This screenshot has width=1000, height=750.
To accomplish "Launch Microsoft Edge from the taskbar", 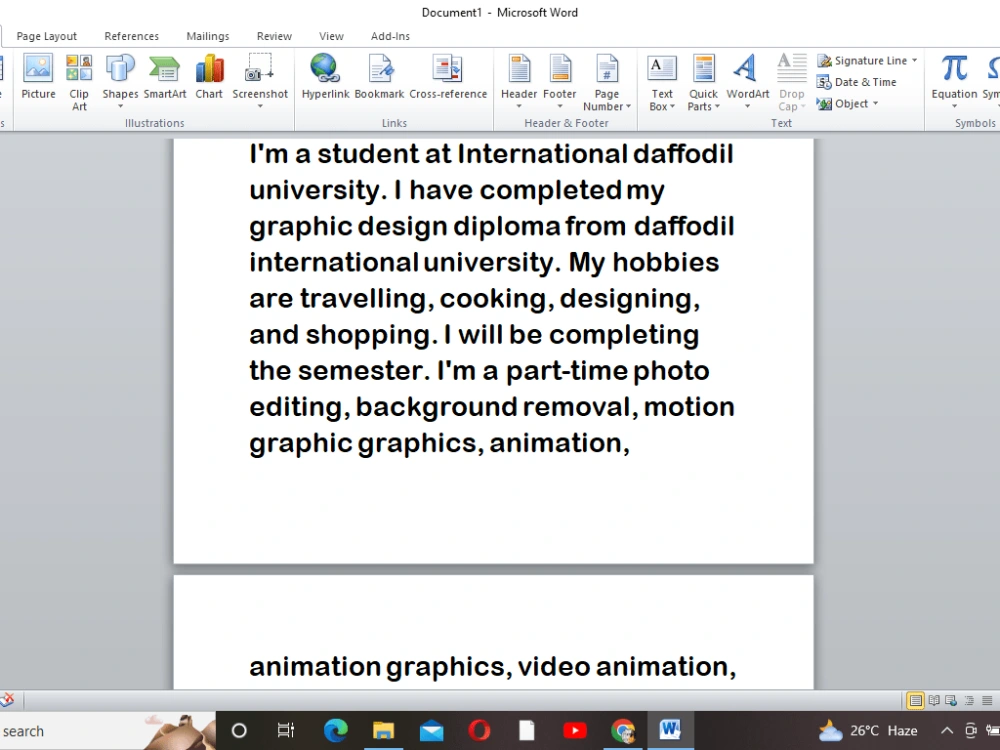I will click(335, 730).
